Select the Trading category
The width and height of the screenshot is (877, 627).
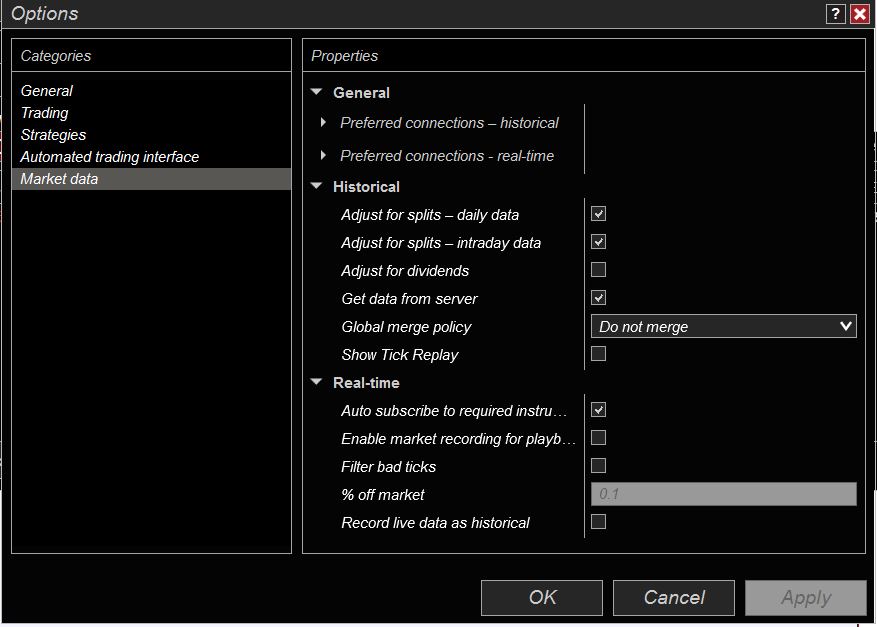click(x=45, y=113)
